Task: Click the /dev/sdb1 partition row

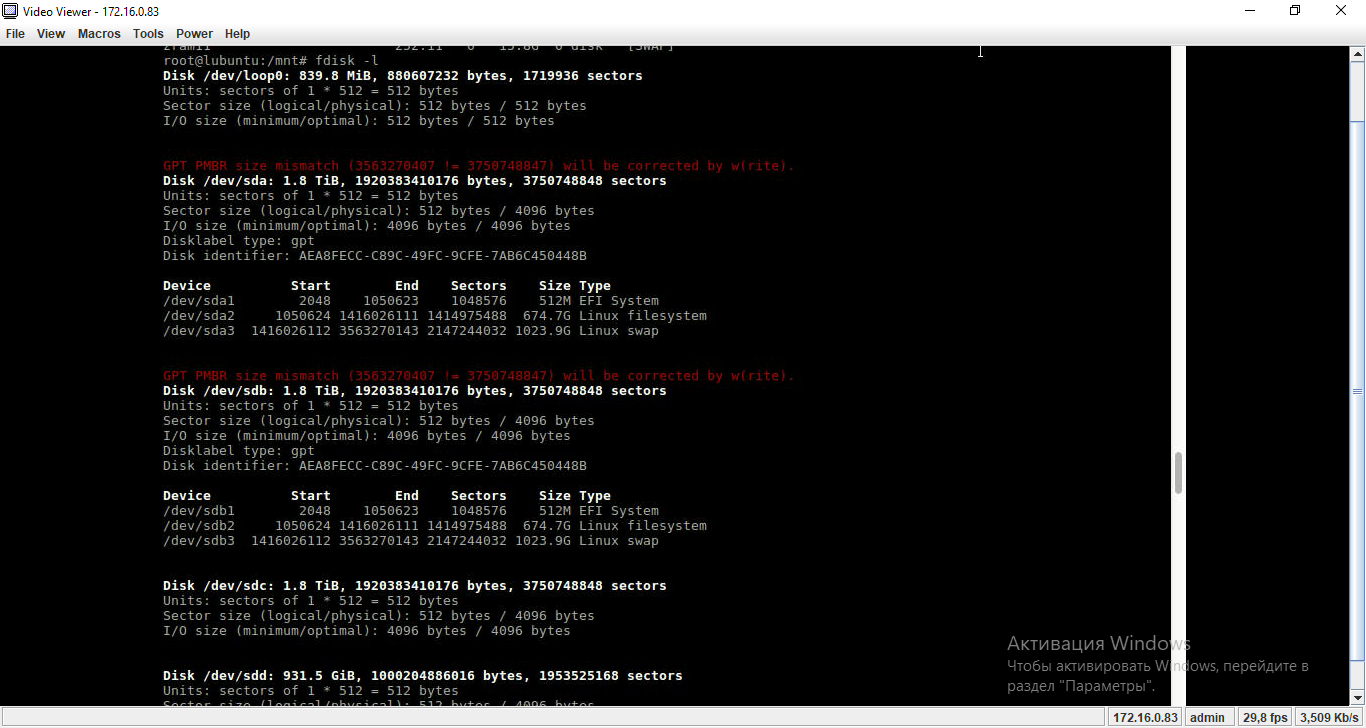Action: click(411, 511)
